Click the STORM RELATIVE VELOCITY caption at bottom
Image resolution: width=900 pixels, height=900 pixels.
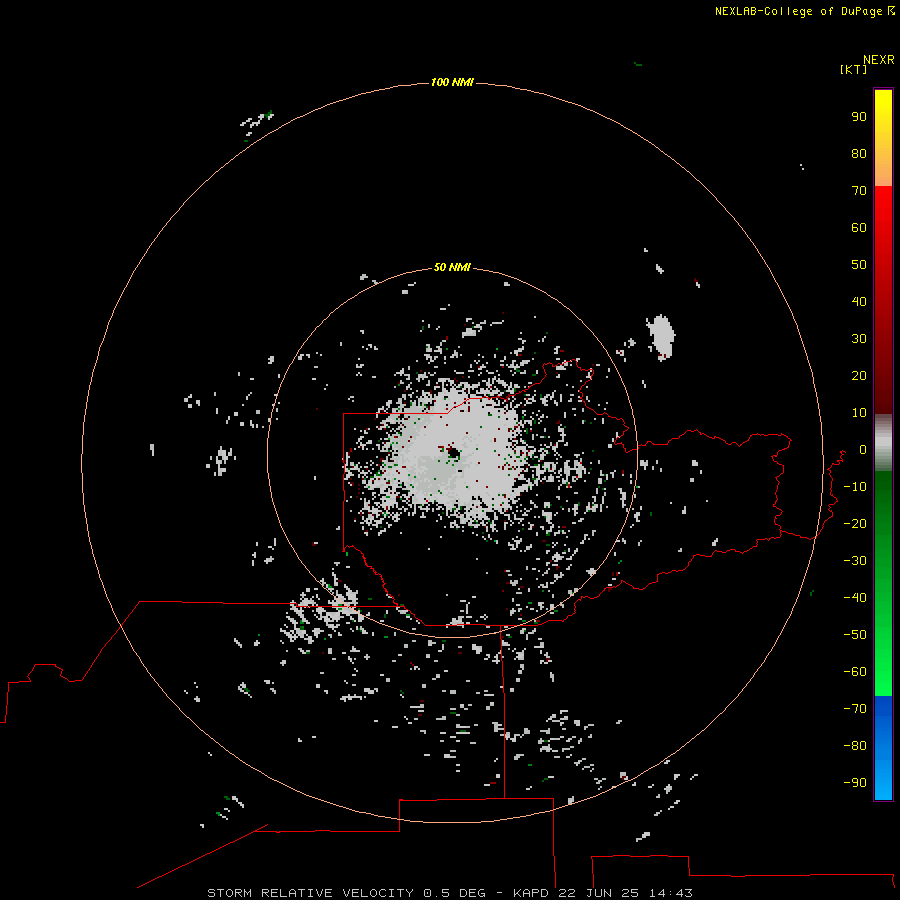tap(449, 893)
